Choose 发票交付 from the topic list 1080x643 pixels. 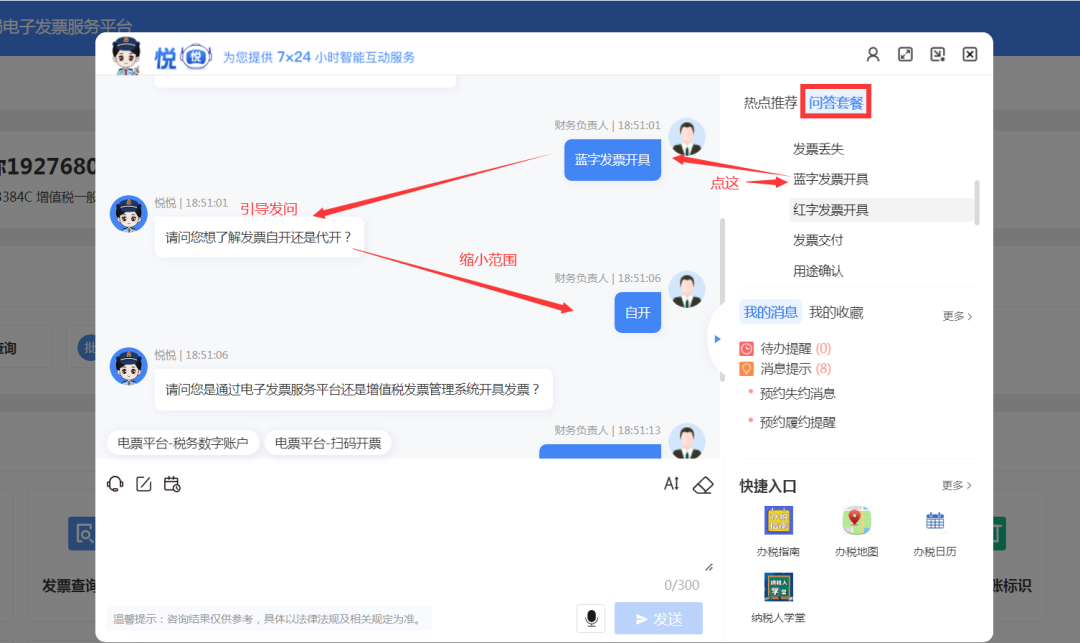(x=818, y=240)
